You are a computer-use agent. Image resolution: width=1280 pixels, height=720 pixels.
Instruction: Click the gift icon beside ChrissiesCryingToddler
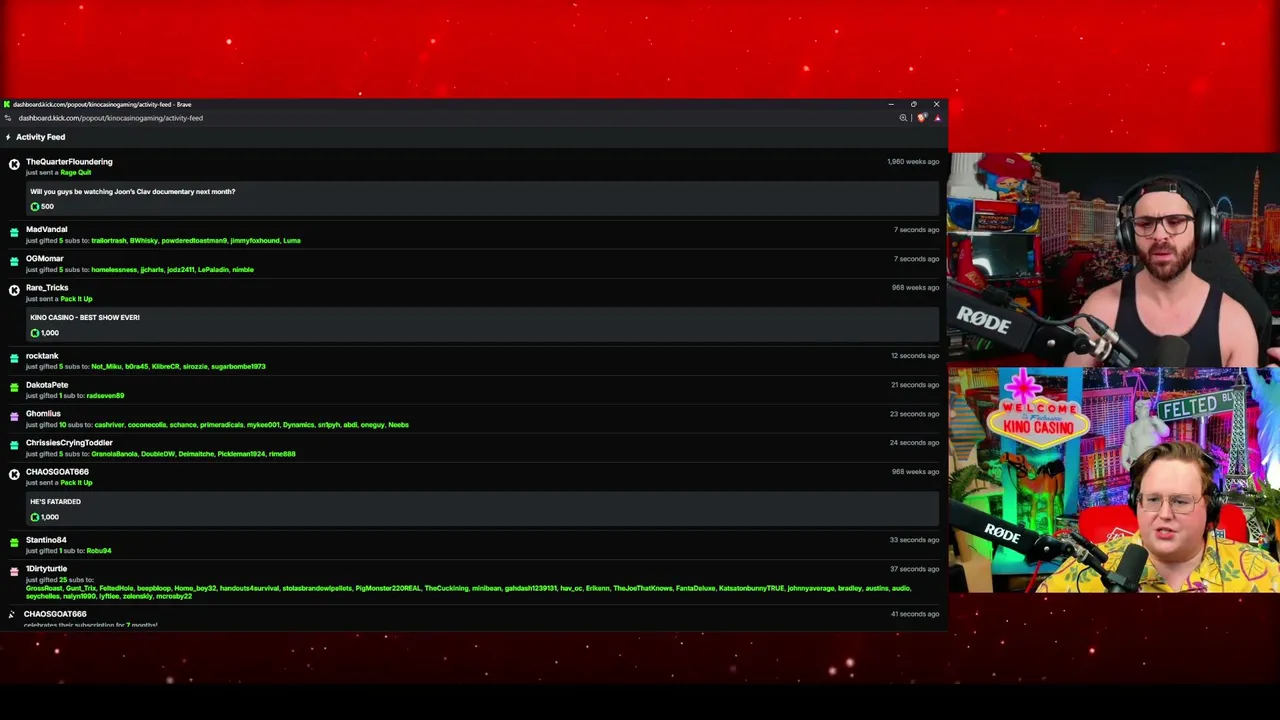click(x=14, y=445)
